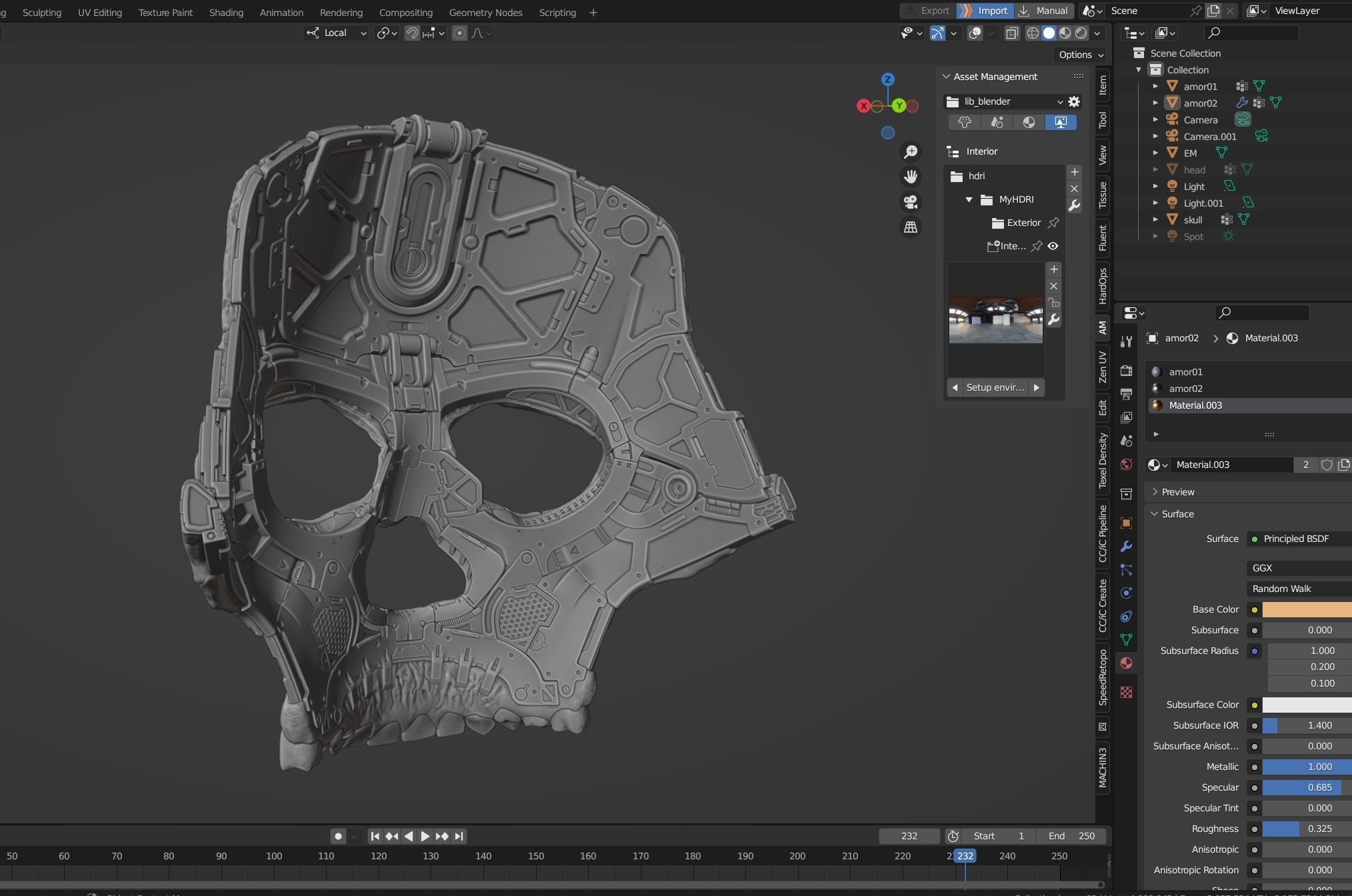The width and height of the screenshot is (1352, 896).
Task: Open the Material properties tab icon
Action: [1126, 663]
